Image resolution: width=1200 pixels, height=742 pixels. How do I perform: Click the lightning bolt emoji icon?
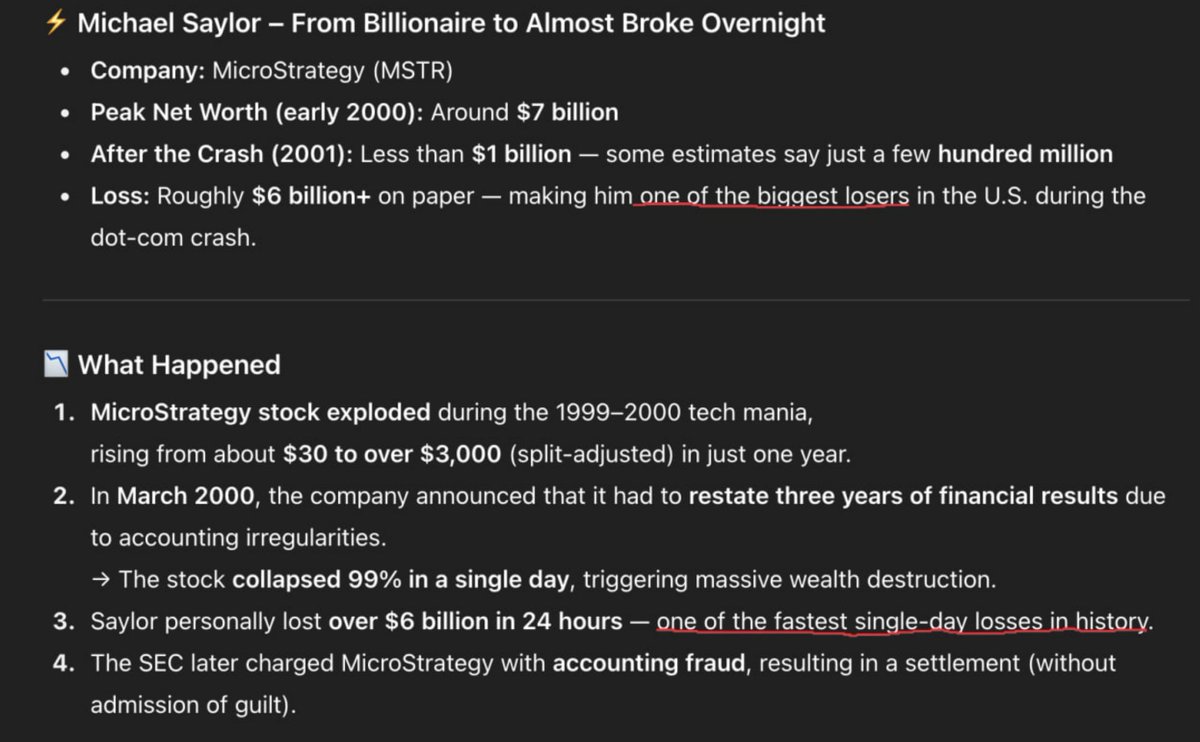(x=57, y=24)
